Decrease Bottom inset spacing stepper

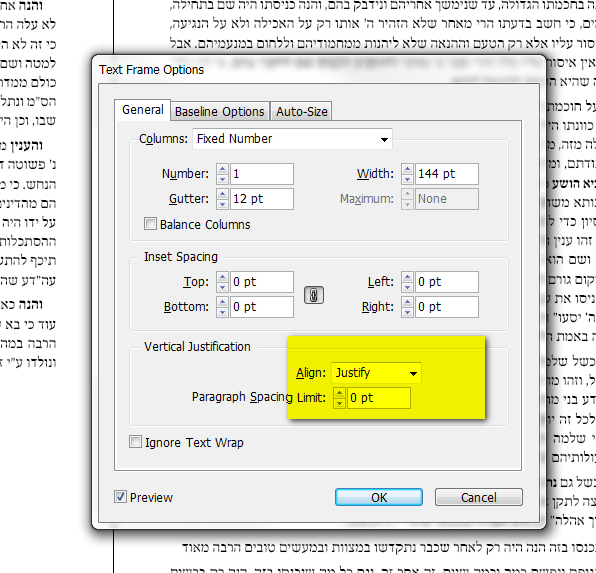pos(222,312)
